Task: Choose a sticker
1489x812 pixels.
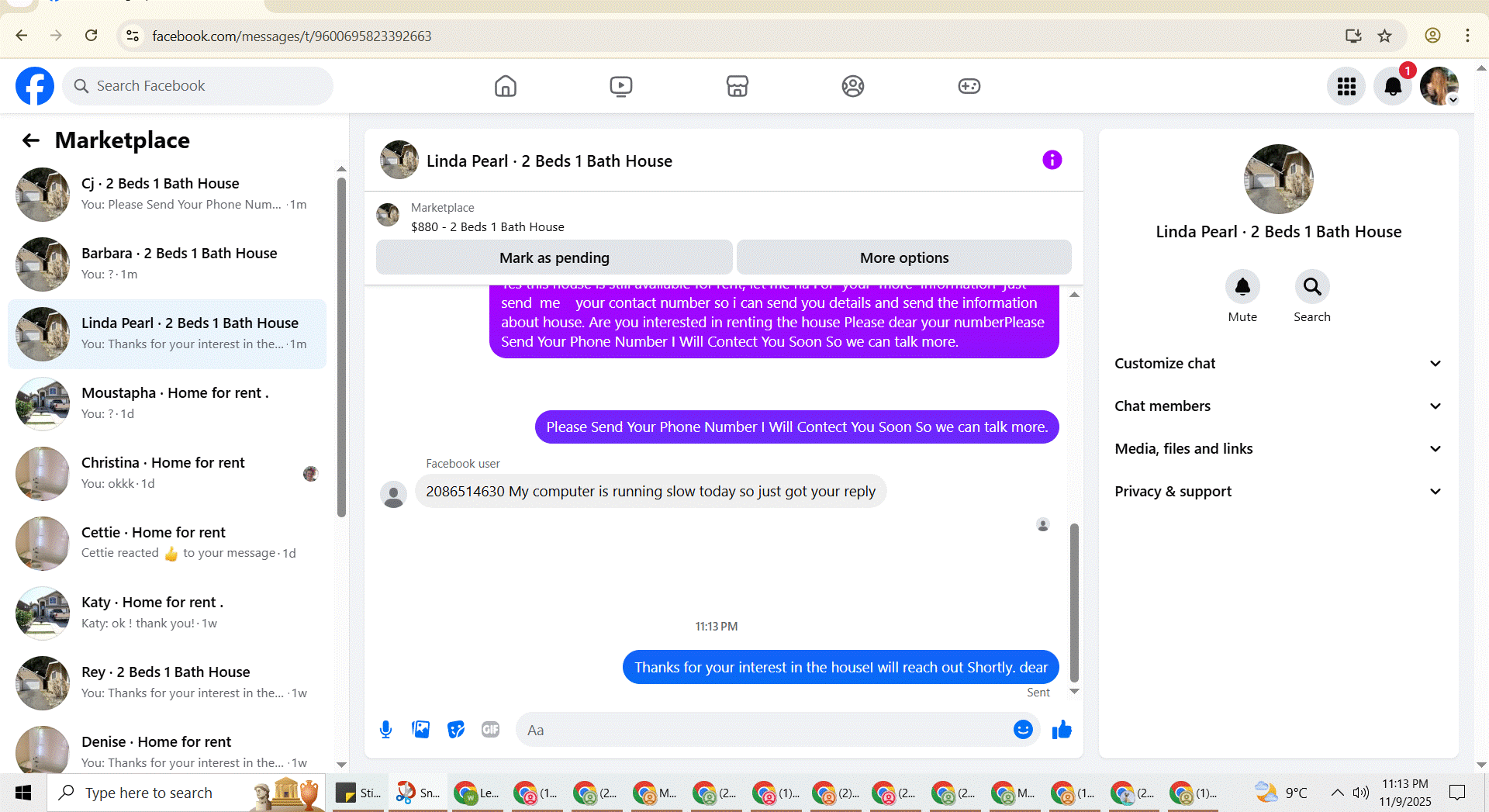Action: (x=456, y=730)
